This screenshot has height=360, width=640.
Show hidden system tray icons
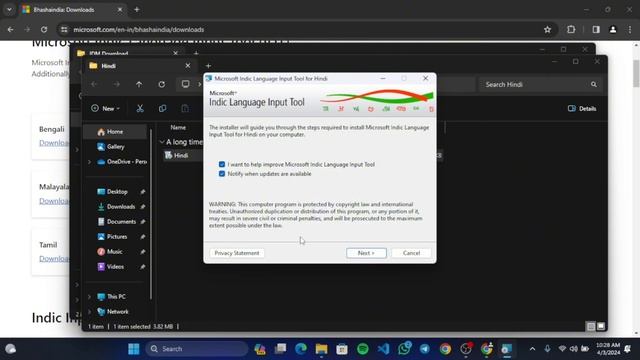tap(532, 349)
